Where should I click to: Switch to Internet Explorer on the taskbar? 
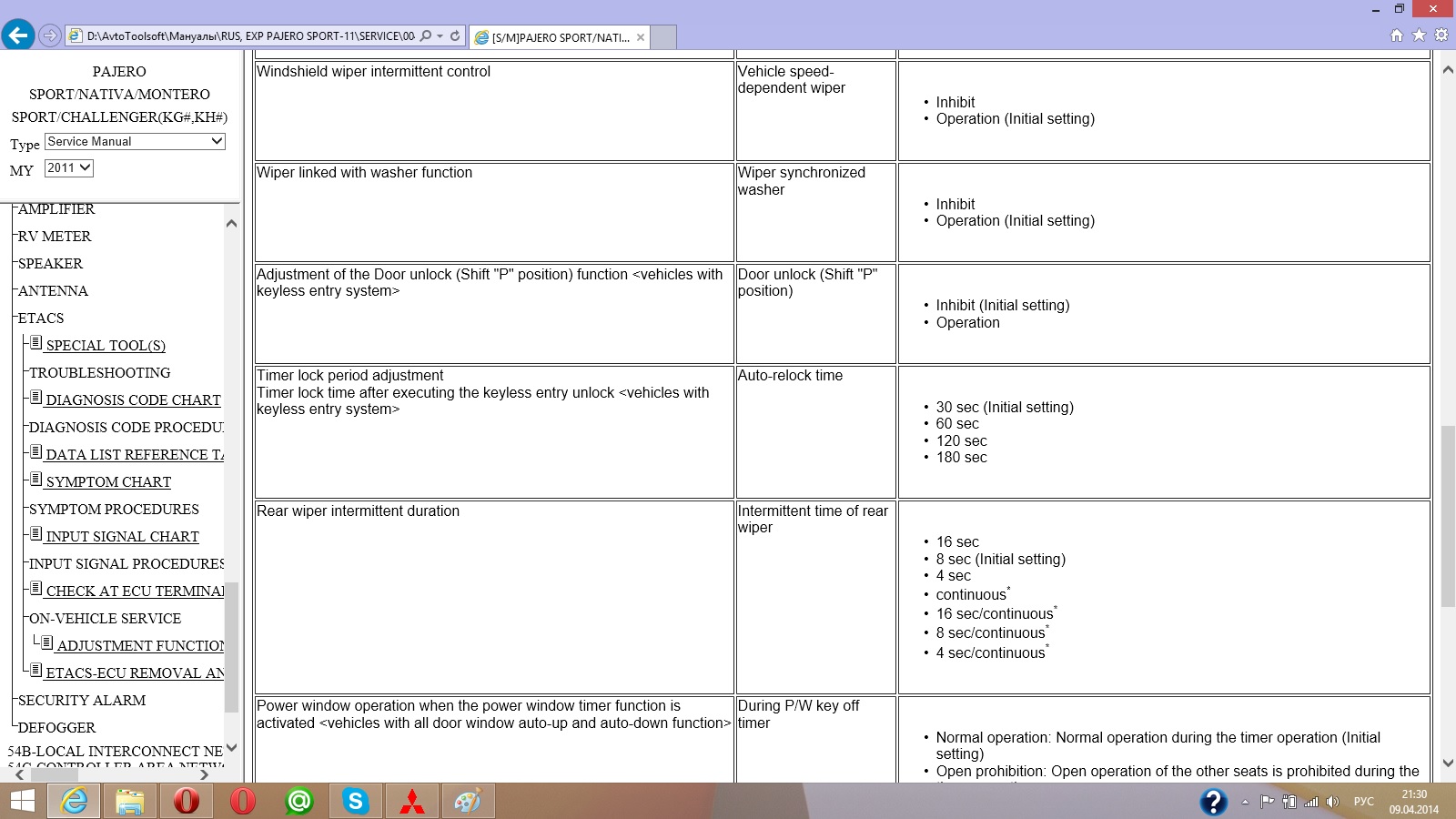click(x=74, y=801)
